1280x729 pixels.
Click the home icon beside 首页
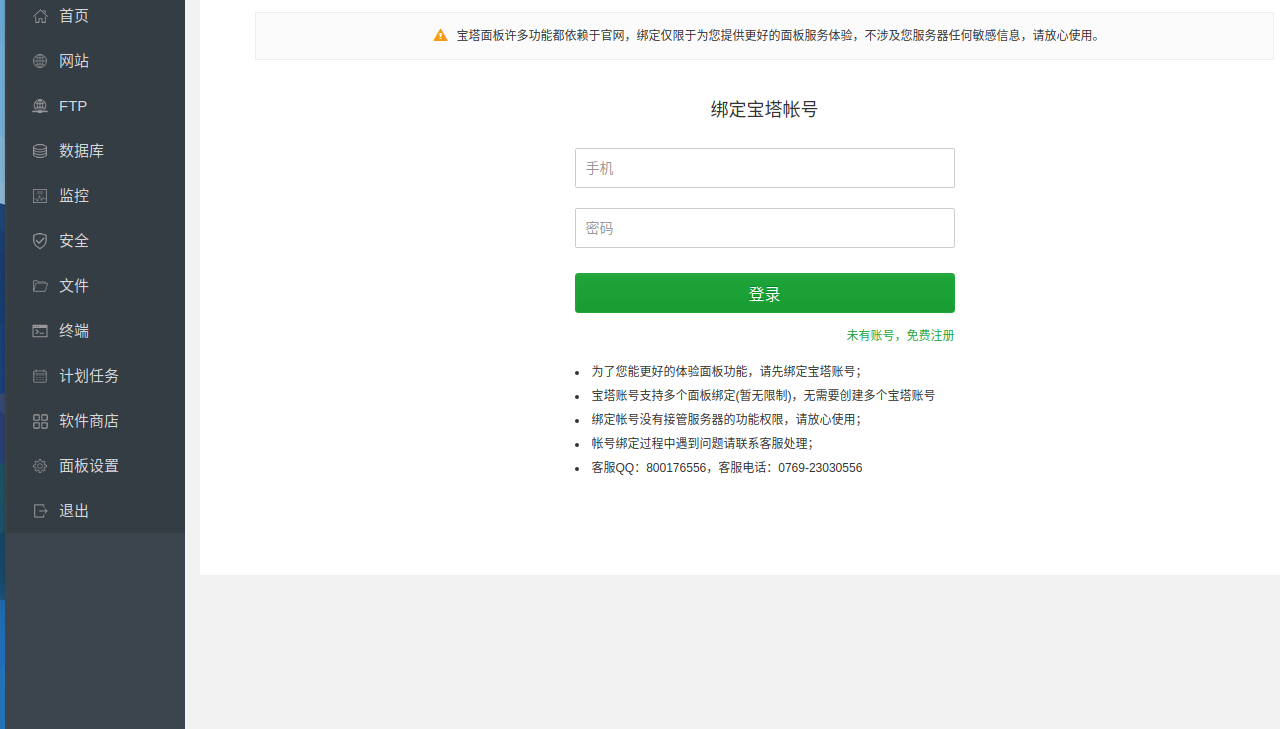point(40,16)
